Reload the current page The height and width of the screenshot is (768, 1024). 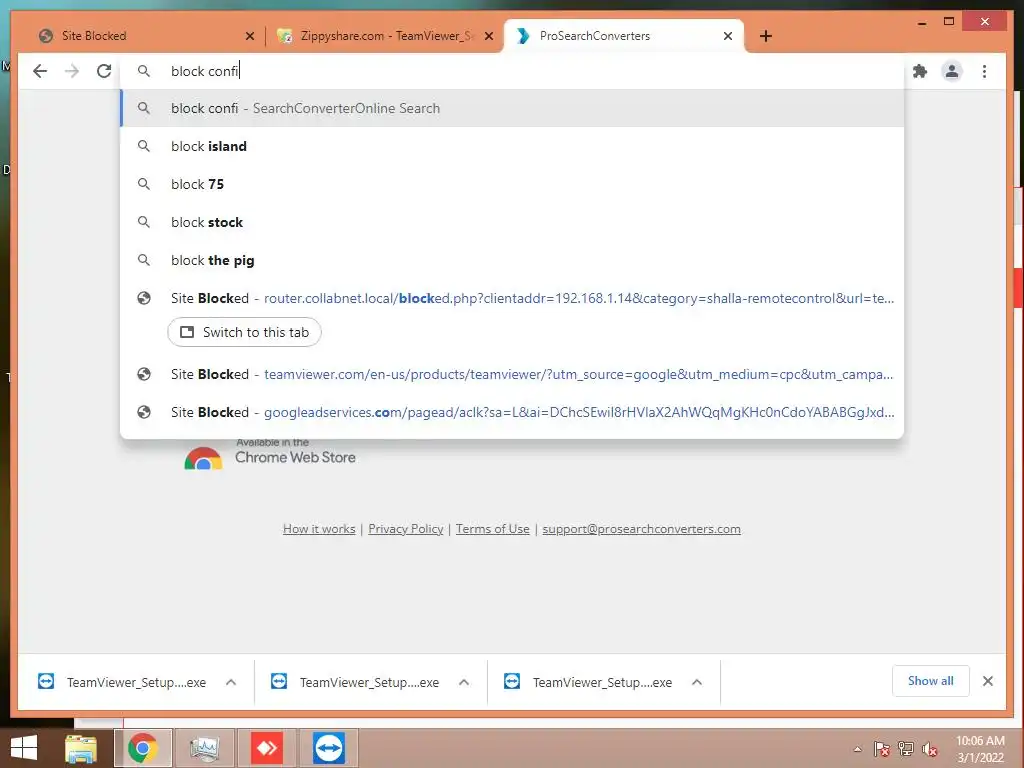(104, 71)
